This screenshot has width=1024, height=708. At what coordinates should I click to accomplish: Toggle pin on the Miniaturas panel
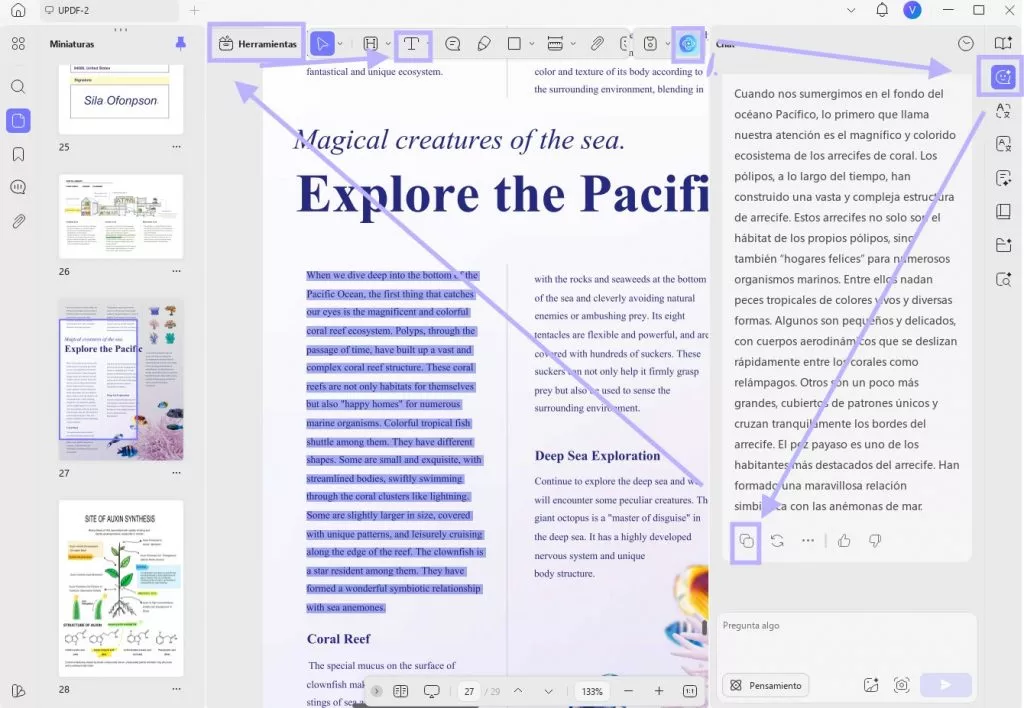click(x=181, y=44)
